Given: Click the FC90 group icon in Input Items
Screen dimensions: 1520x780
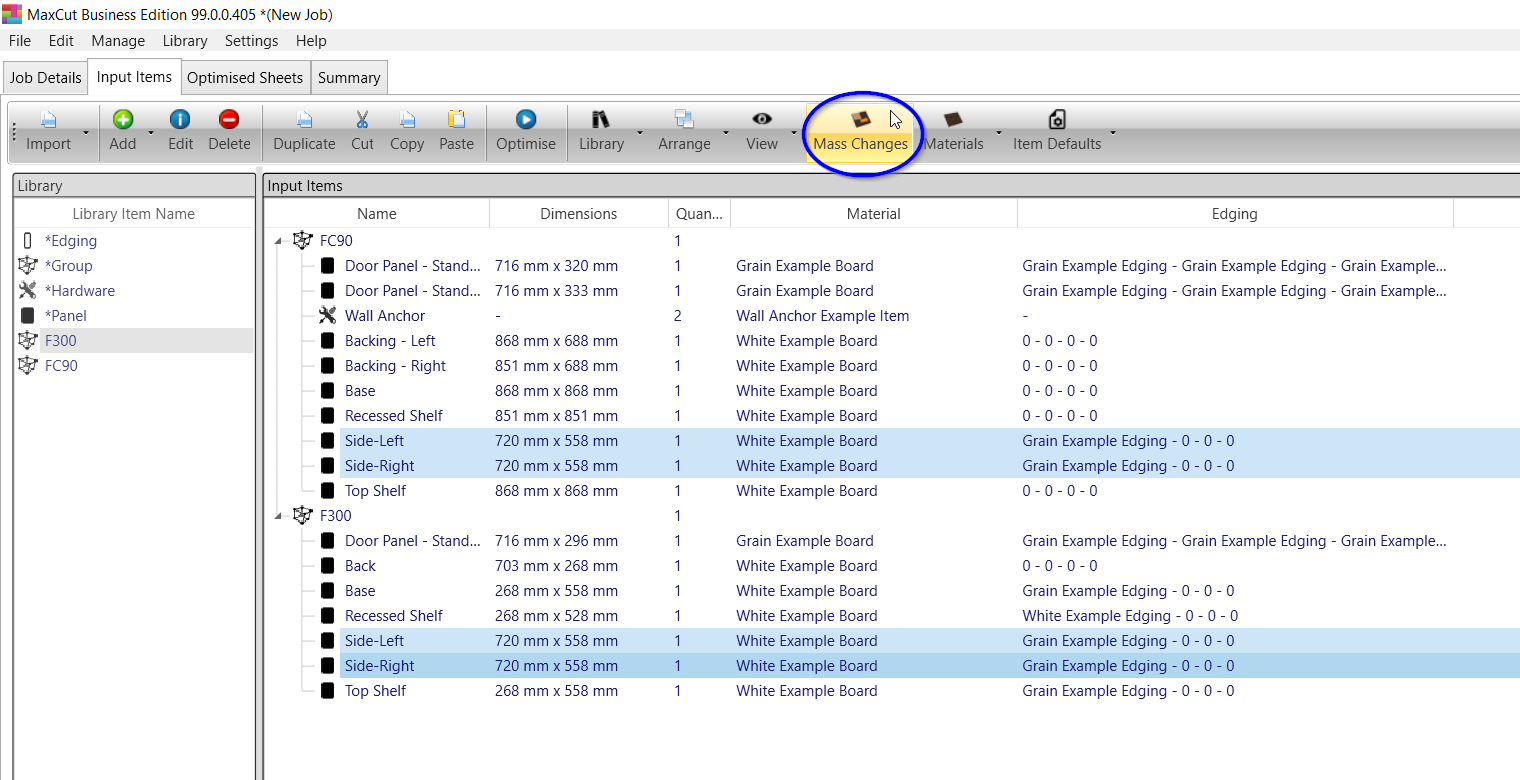Looking at the screenshot, I should click(303, 241).
